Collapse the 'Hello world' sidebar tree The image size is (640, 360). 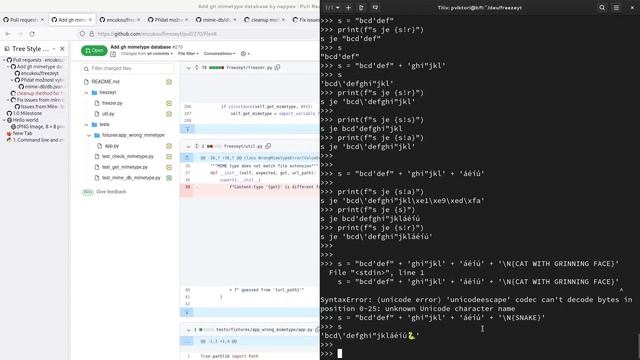pyautogui.click(x=4, y=120)
